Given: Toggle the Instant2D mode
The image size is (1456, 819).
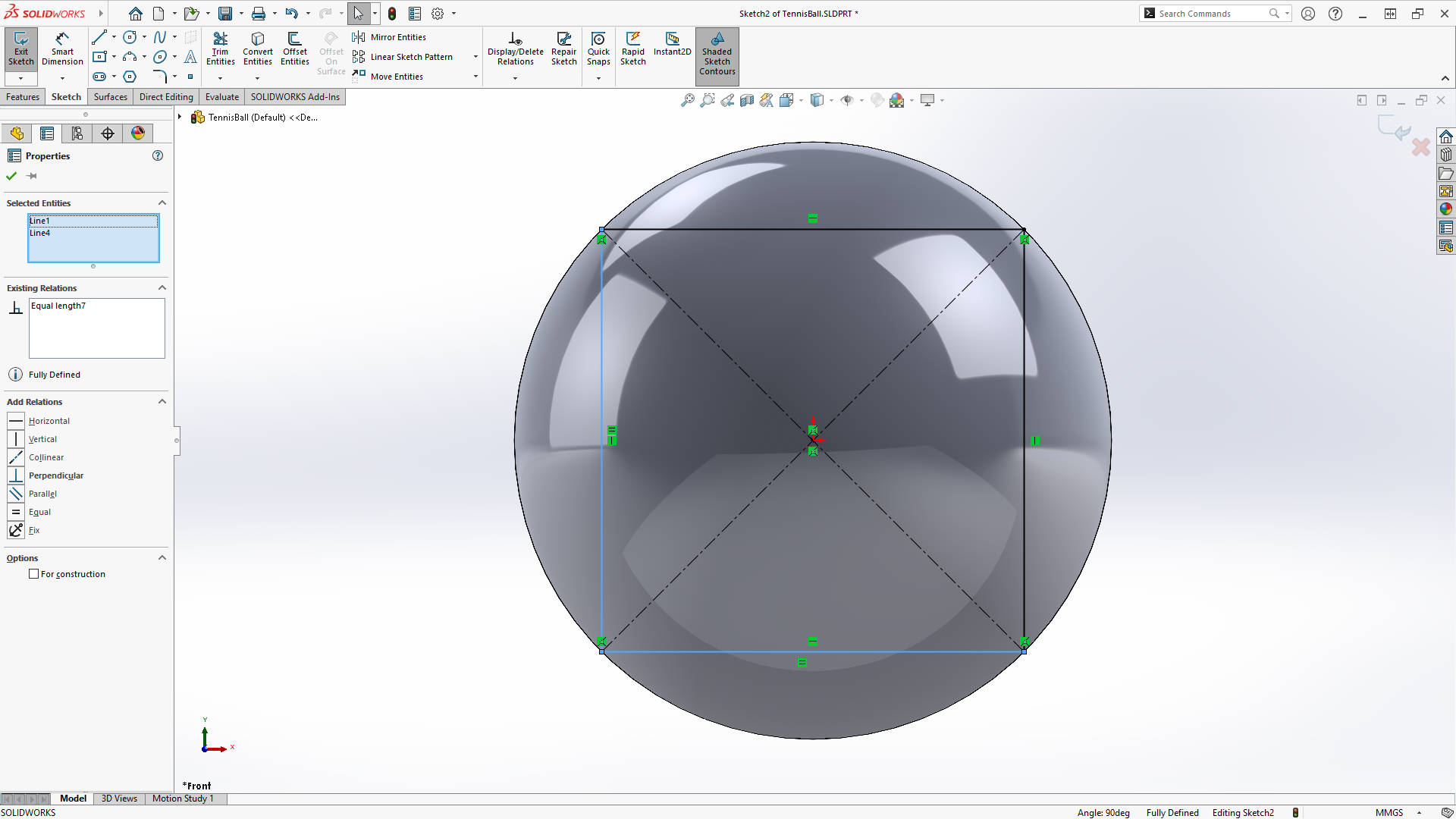Looking at the screenshot, I should [x=672, y=45].
